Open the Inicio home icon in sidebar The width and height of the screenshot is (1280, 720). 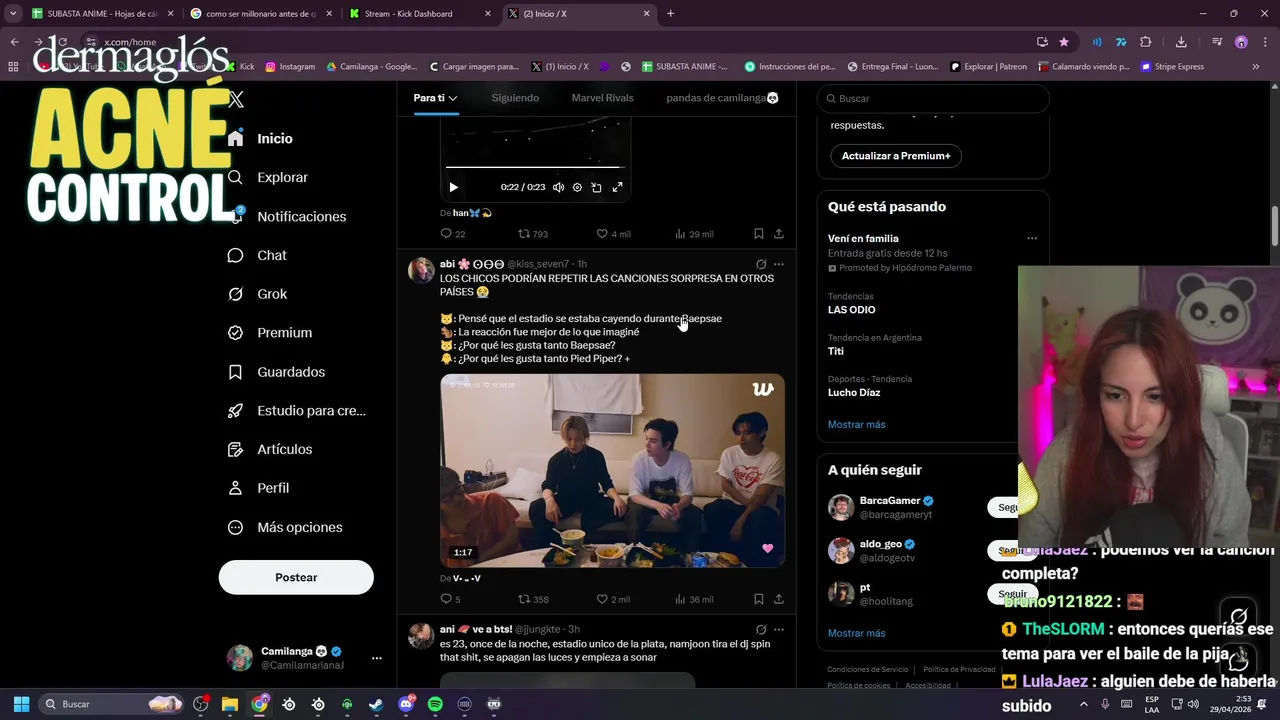click(x=236, y=138)
